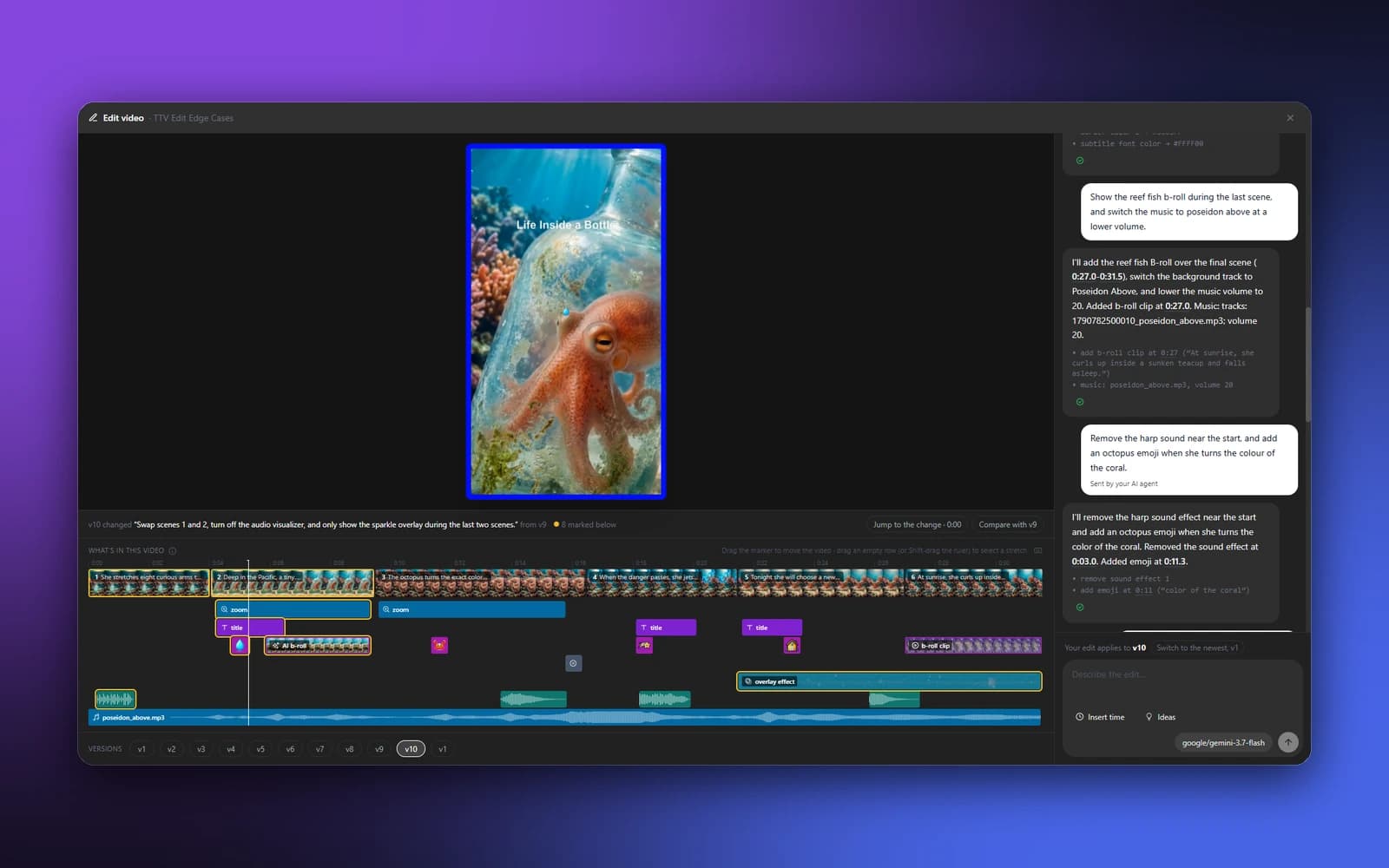Select the star emoji clip under scene 4
The image size is (1389, 868).
(x=644, y=645)
